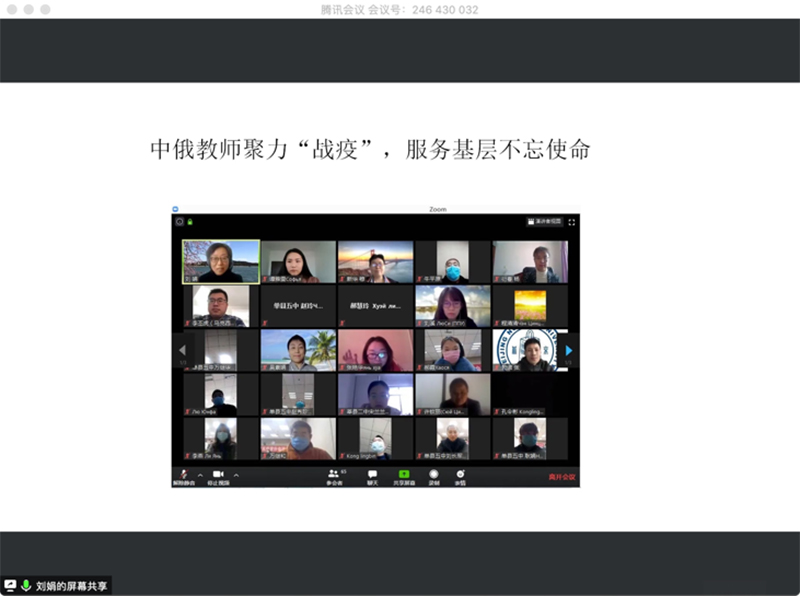
Task: Expand audio options caret beside microphone
Action: pyautogui.click(x=200, y=475)
